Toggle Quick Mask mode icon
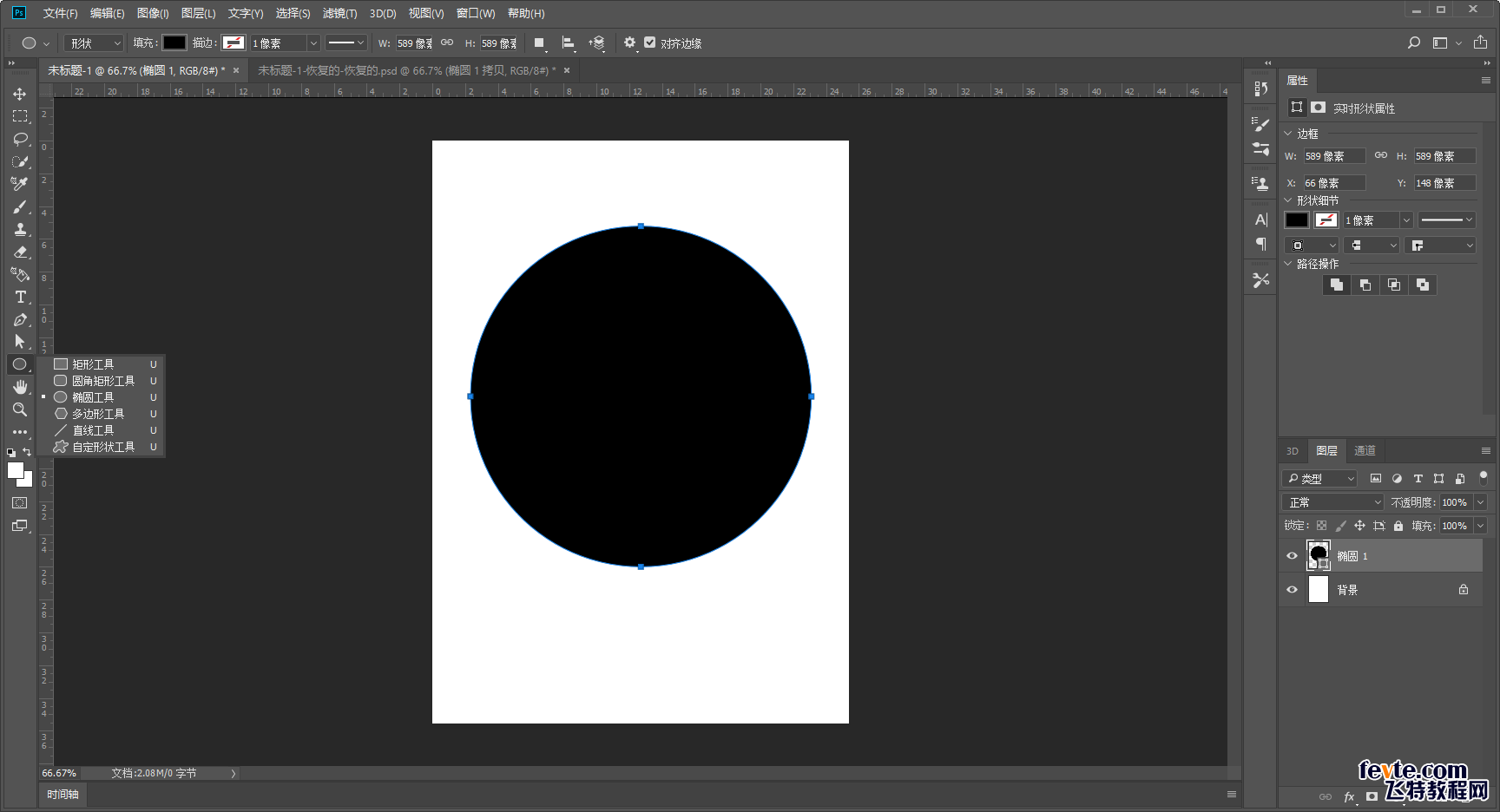1500x812 pixels. point(19,503)
